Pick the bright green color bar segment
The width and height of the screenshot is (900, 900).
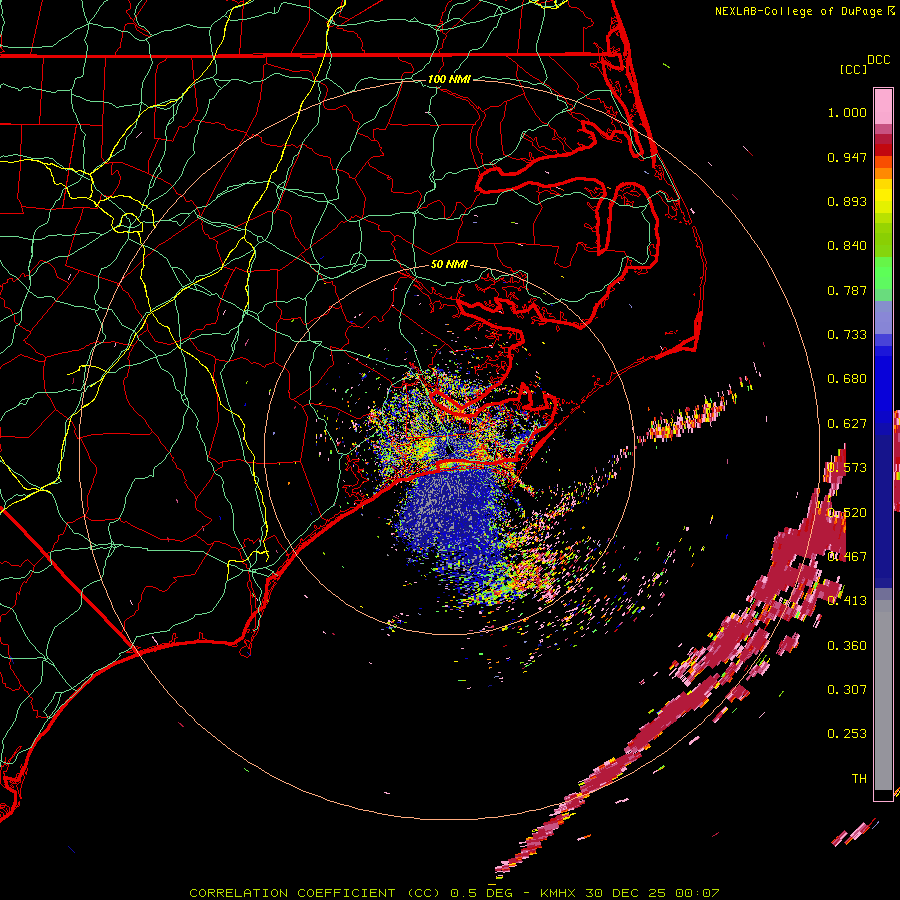[x=883, y=274]
